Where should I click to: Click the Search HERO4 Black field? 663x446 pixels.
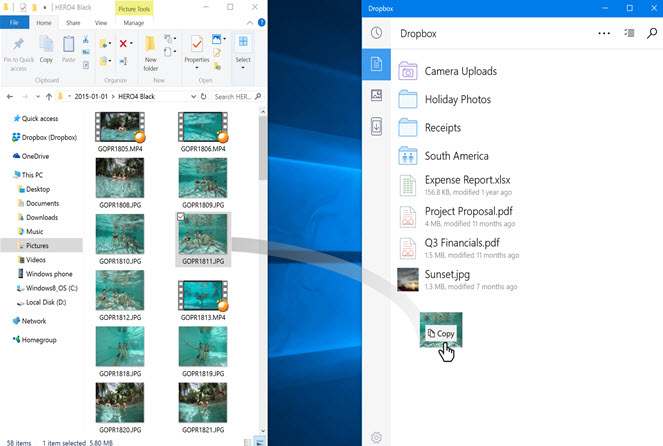point(237,96)
